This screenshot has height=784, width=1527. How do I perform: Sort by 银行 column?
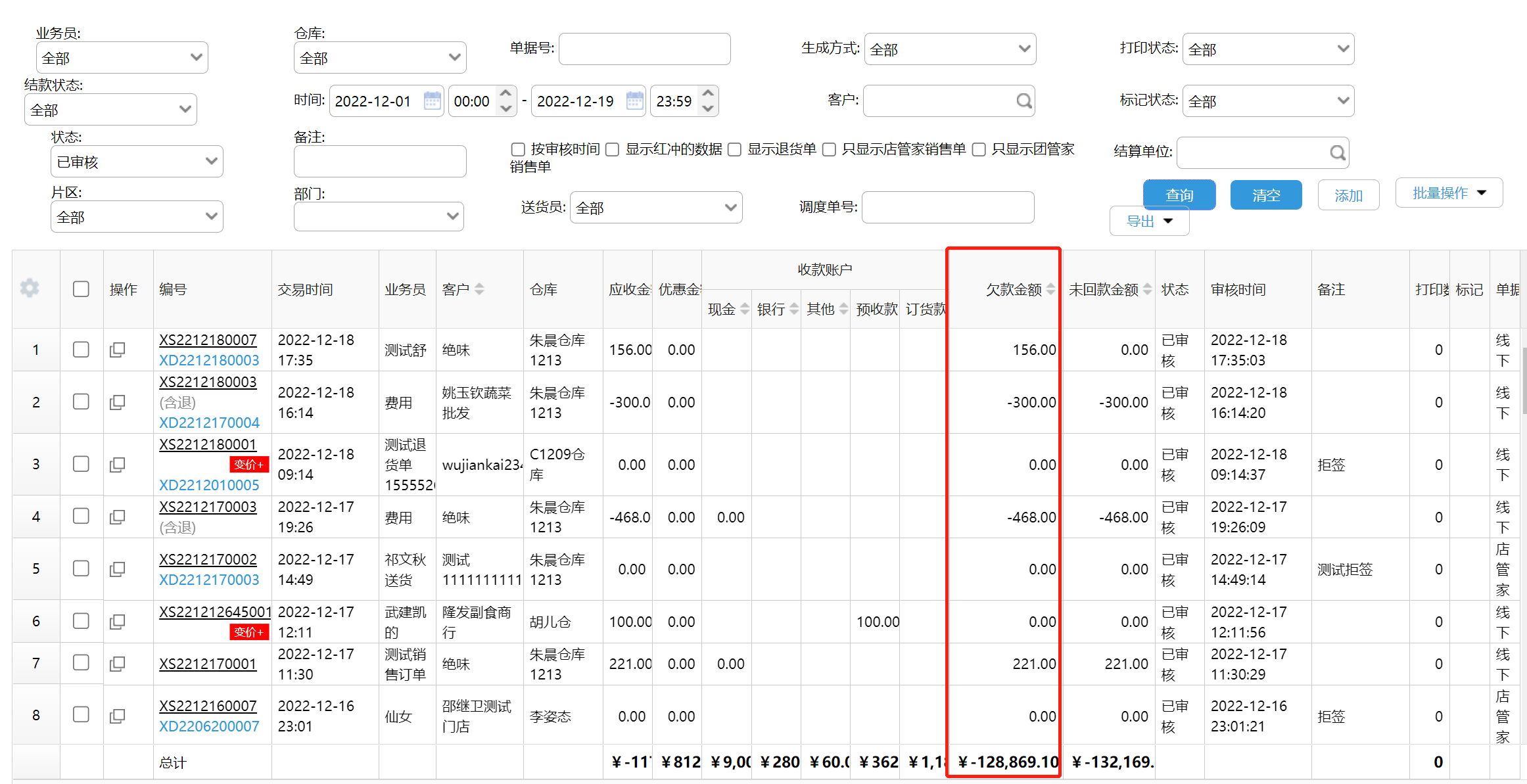coord(794,309)
